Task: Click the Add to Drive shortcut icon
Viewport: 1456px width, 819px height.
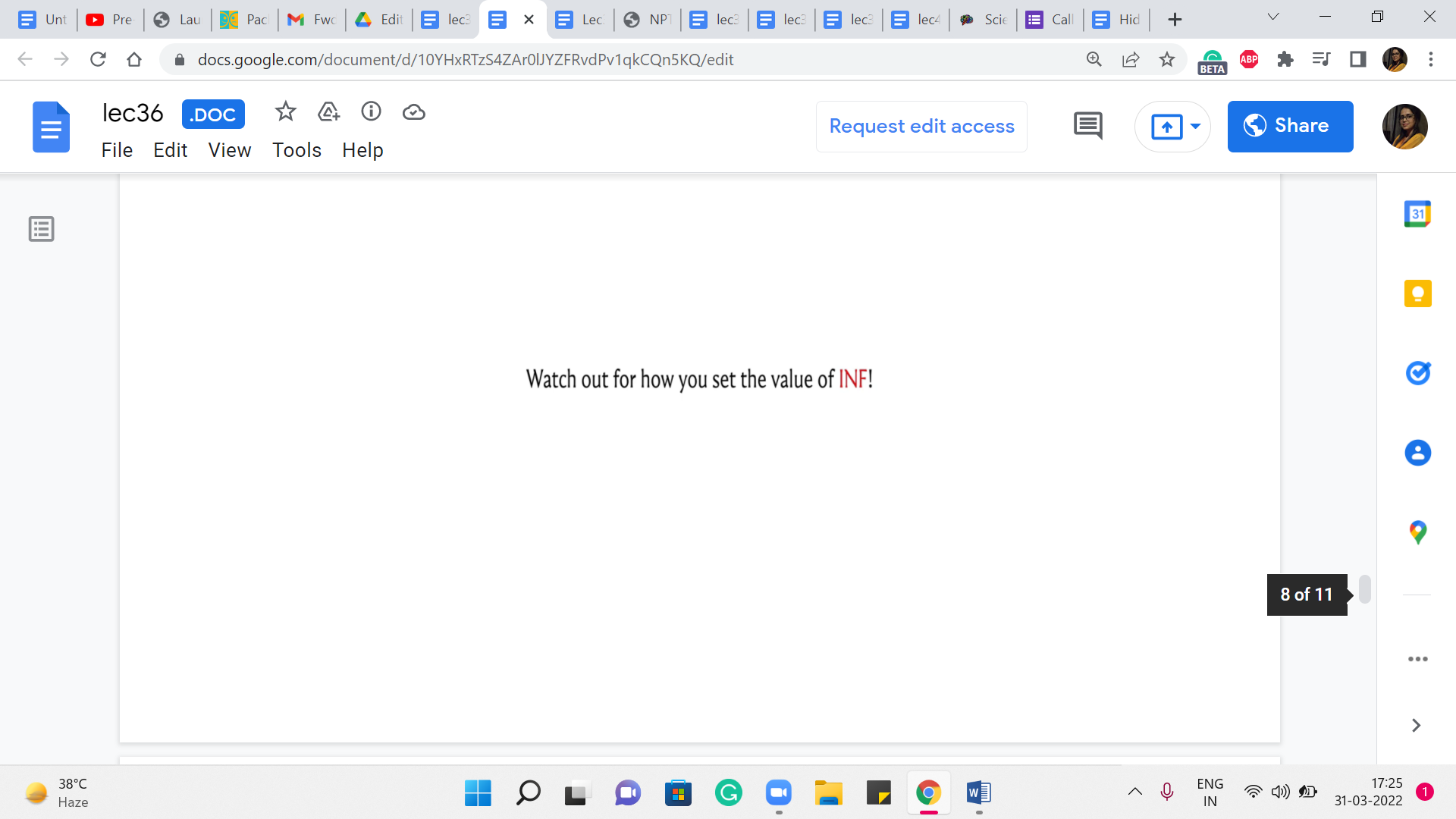Action: pos(328,112)
